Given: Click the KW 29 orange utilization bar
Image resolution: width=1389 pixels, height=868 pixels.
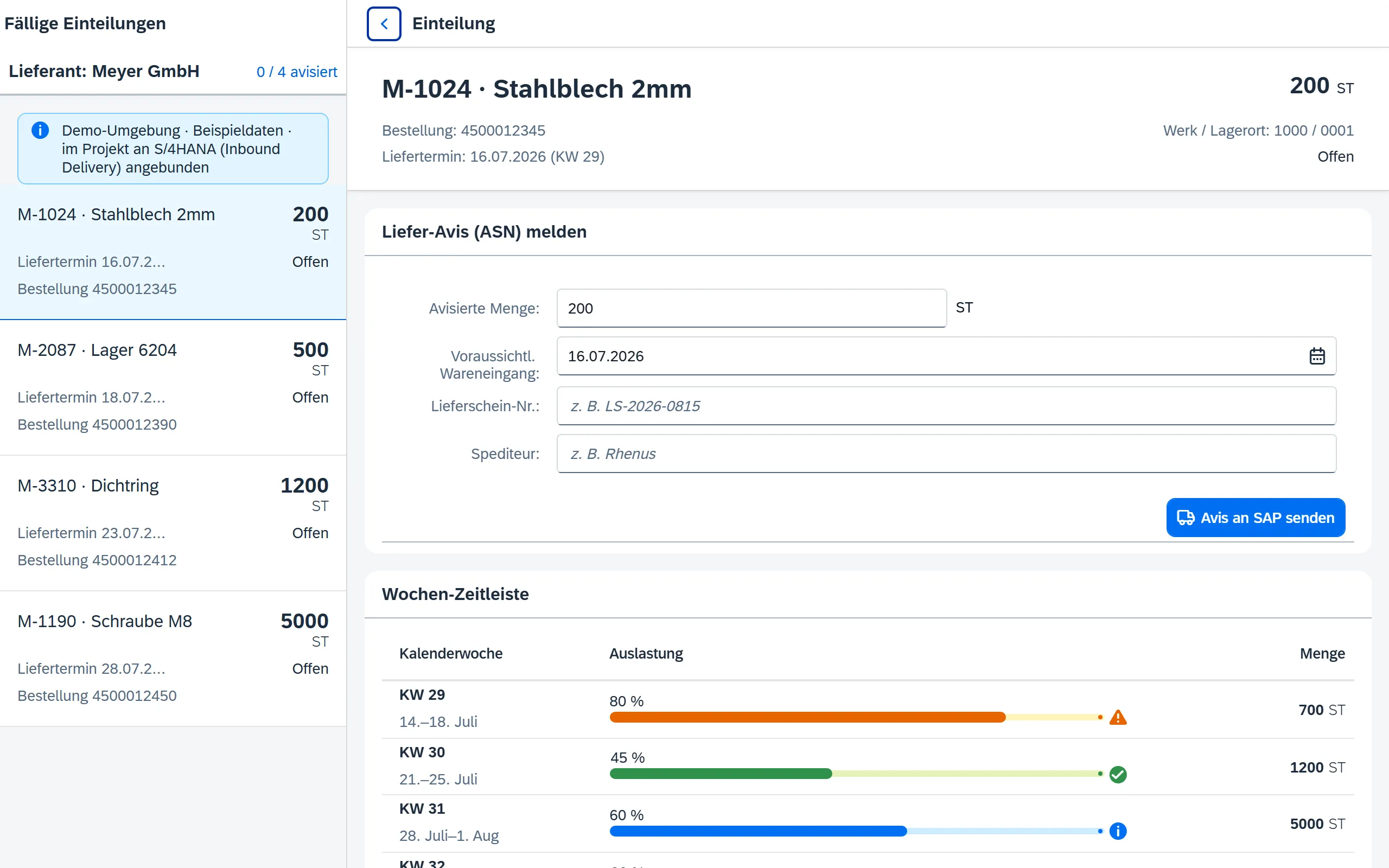Looking at the screenshot, I should (807, 717).
